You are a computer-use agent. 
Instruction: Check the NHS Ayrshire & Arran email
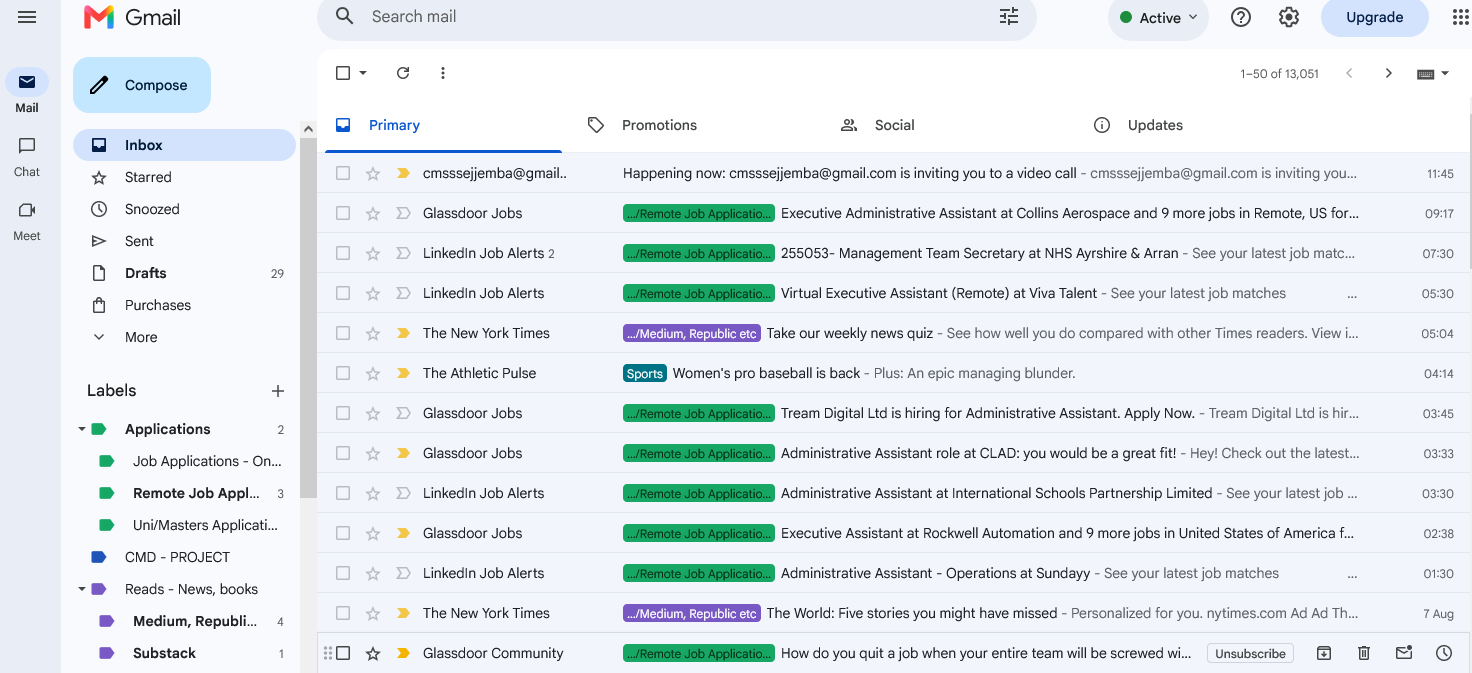click(343, 253)
